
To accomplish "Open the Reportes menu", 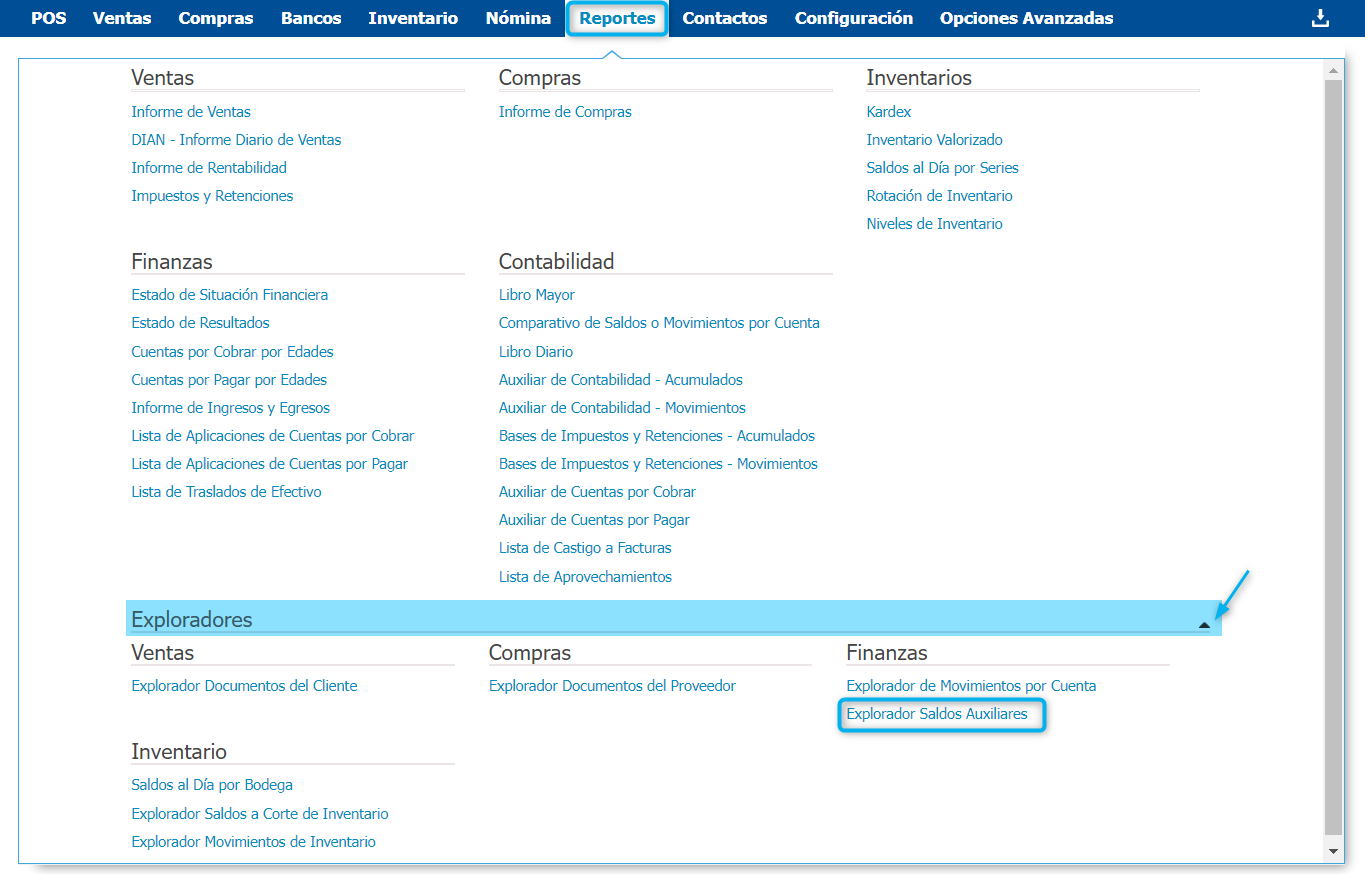I will [x=617, y=18].
